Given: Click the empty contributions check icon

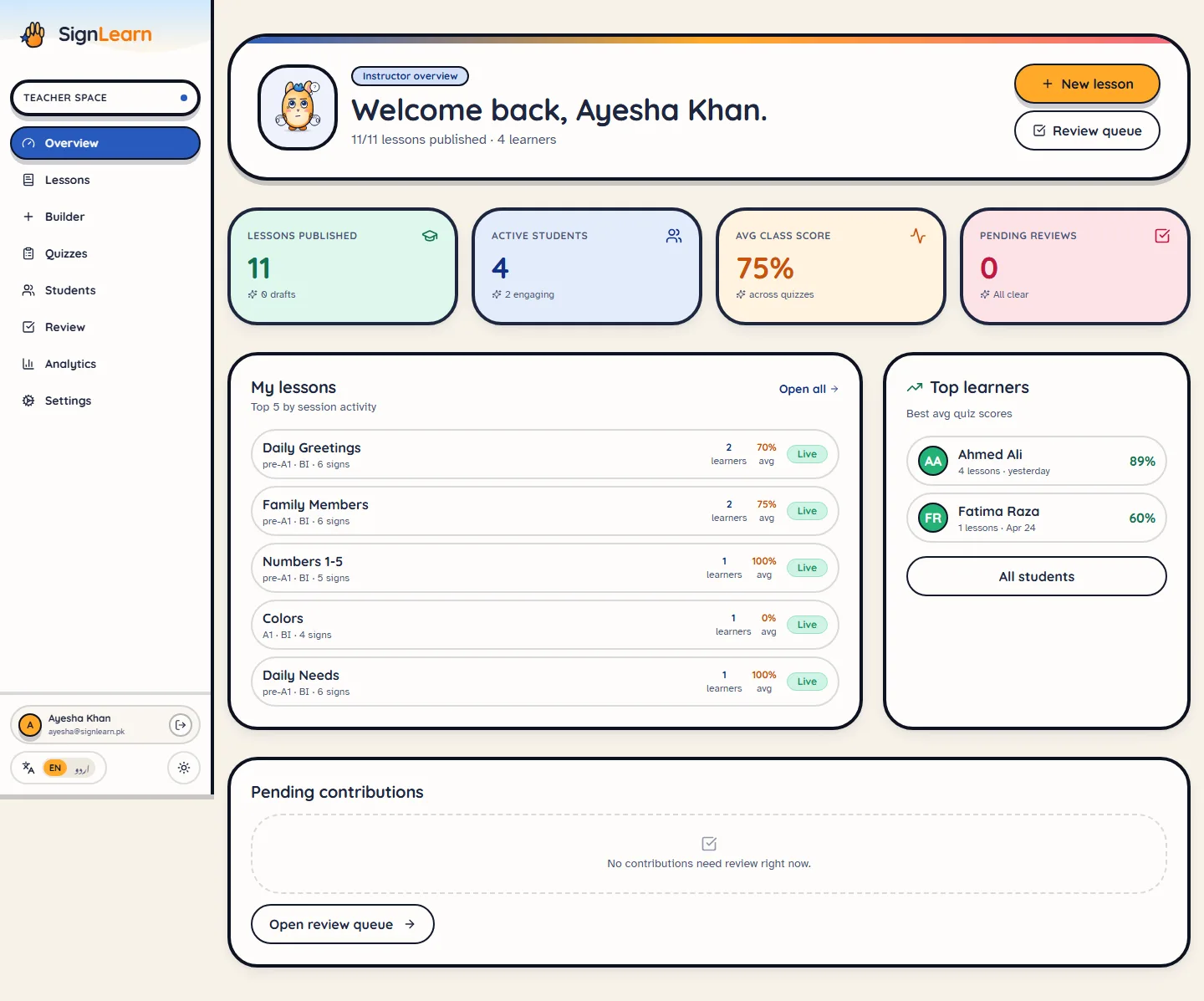Looking at the screenshot, I should (x=709, y=844).
